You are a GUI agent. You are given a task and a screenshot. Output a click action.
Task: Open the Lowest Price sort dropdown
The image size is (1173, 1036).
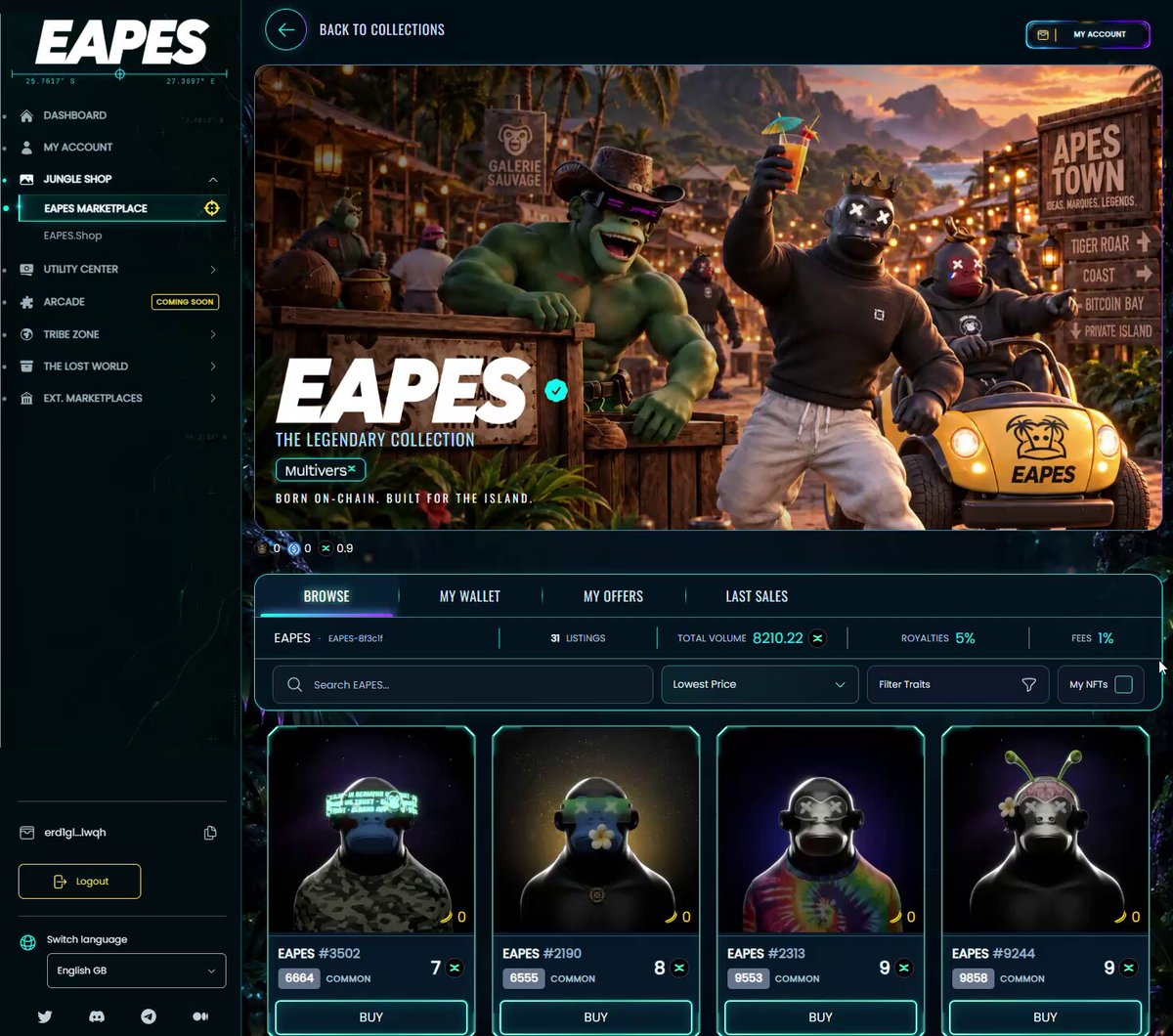(x=760, y=684)
